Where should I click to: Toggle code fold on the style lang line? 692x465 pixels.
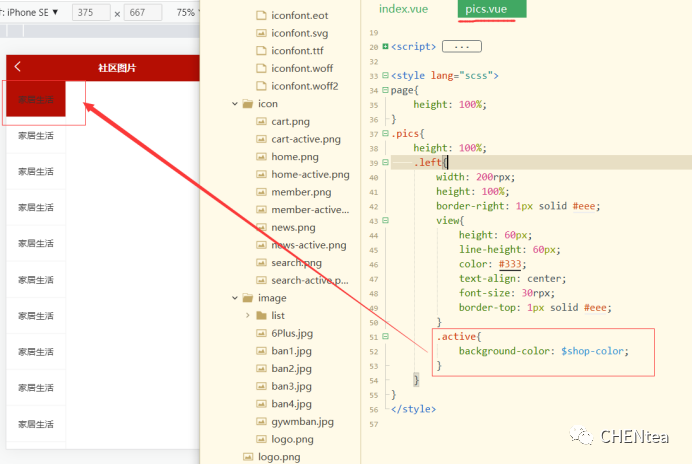tap(385, 76)
